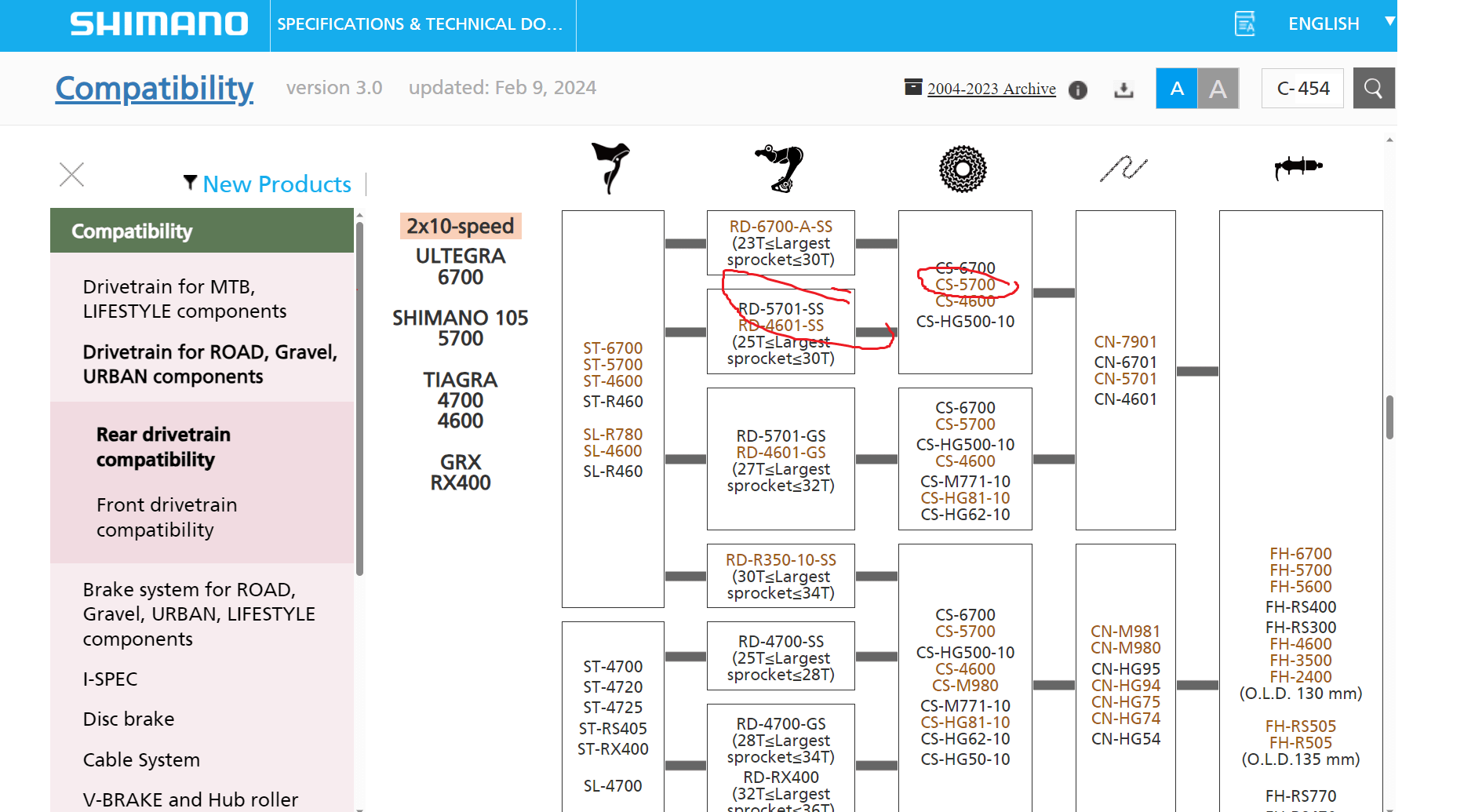The height and width of the screenshot is (812, 1464).
Task: Click CN-HG95 chain text
Action: [1125, 669]
